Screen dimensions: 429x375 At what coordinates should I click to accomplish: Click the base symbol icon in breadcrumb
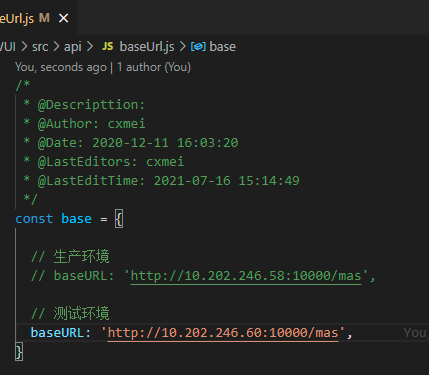[198, 47]
